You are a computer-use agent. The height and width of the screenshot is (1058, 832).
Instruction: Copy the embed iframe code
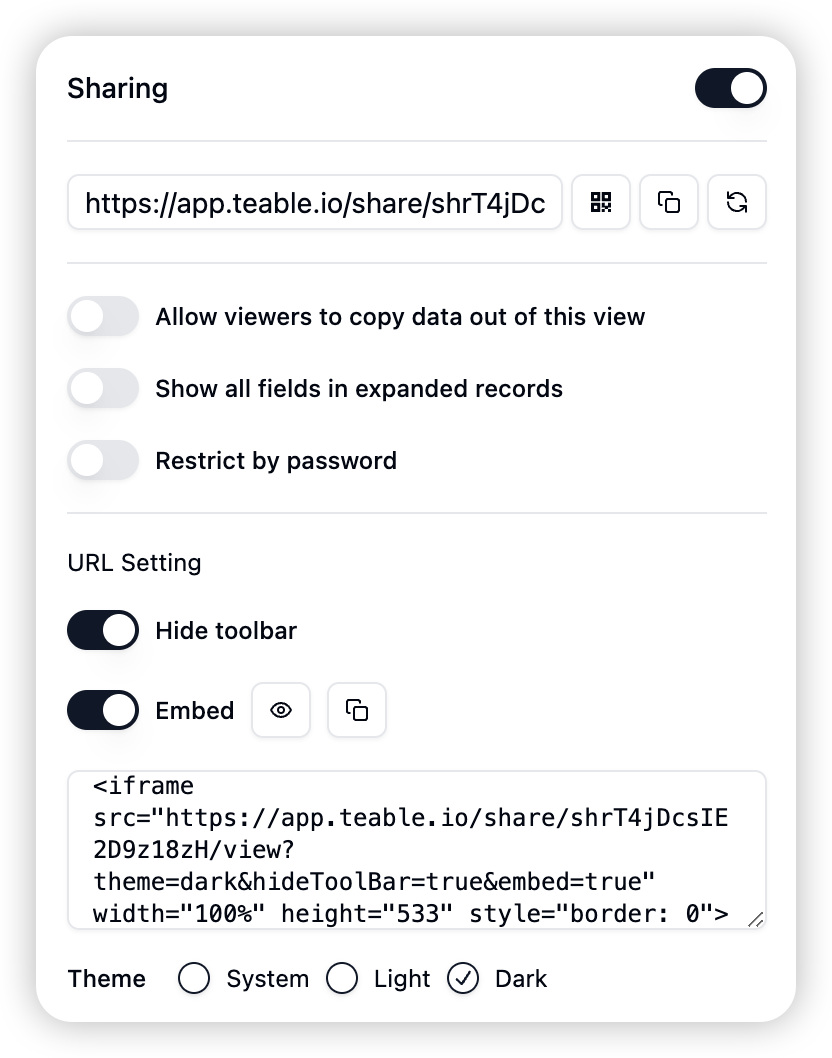pos(357,710)
